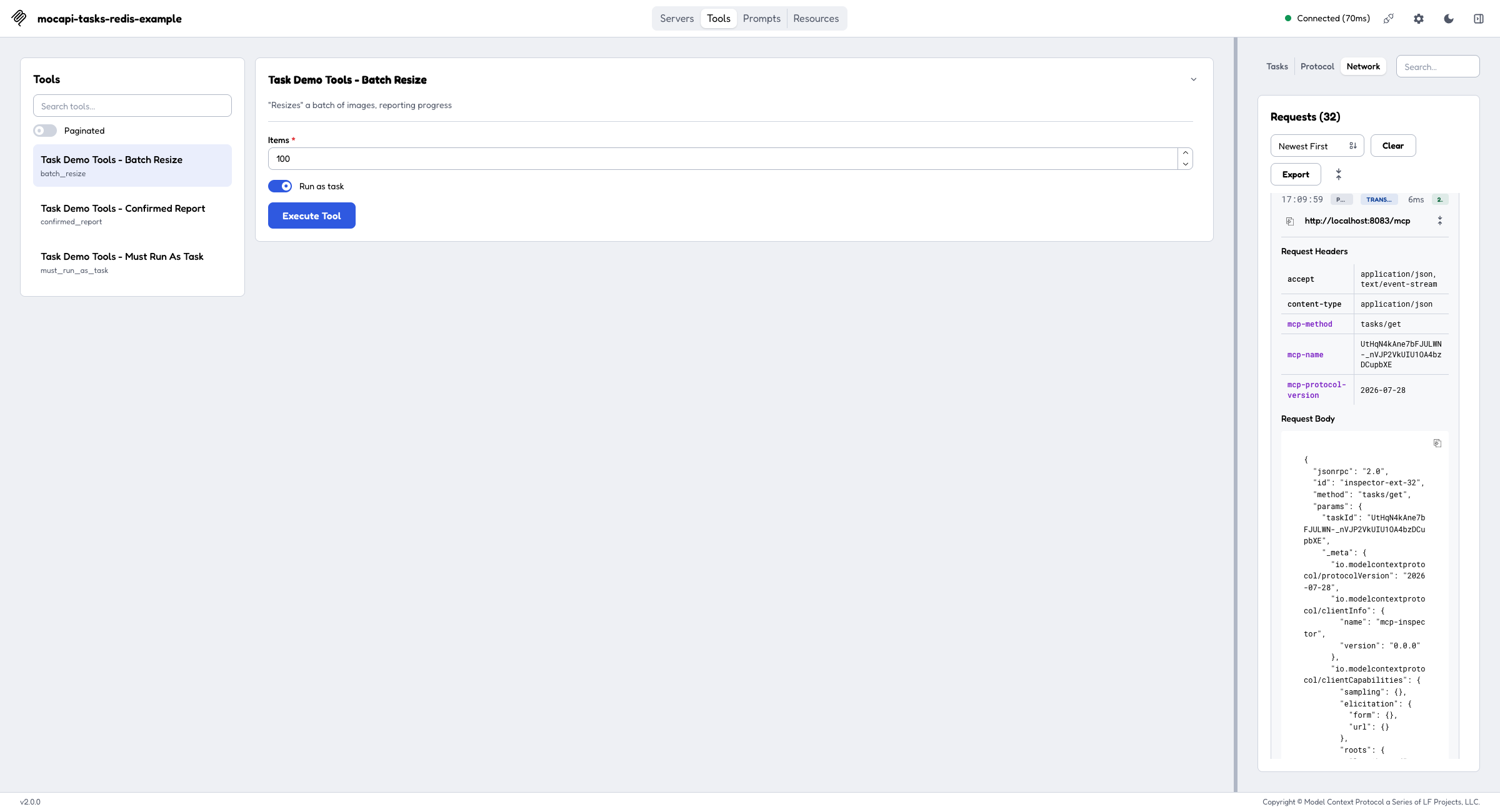Click the 6ms duration value
Screen dimensions: 1500x812
point(1416,200)
